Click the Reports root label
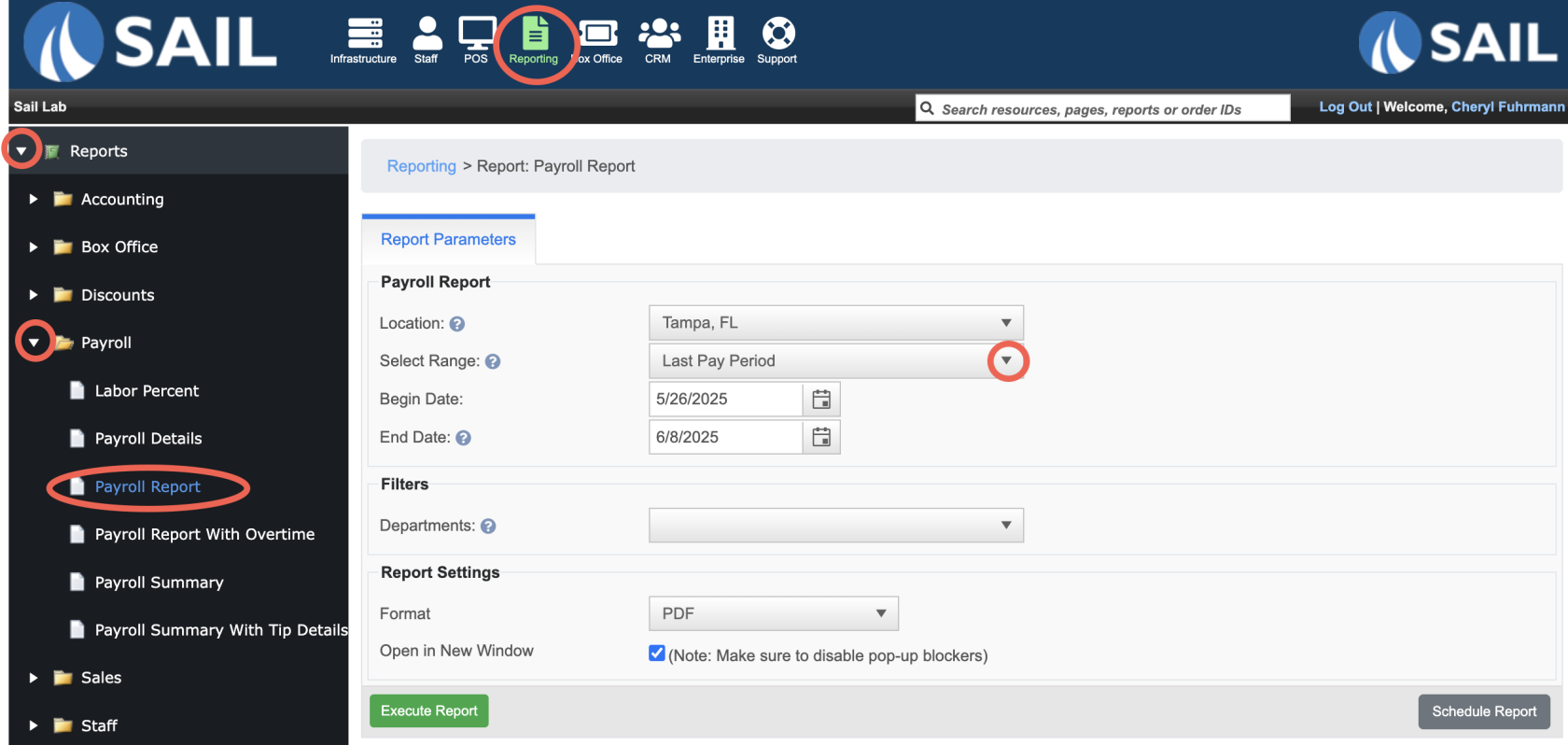 99,151
